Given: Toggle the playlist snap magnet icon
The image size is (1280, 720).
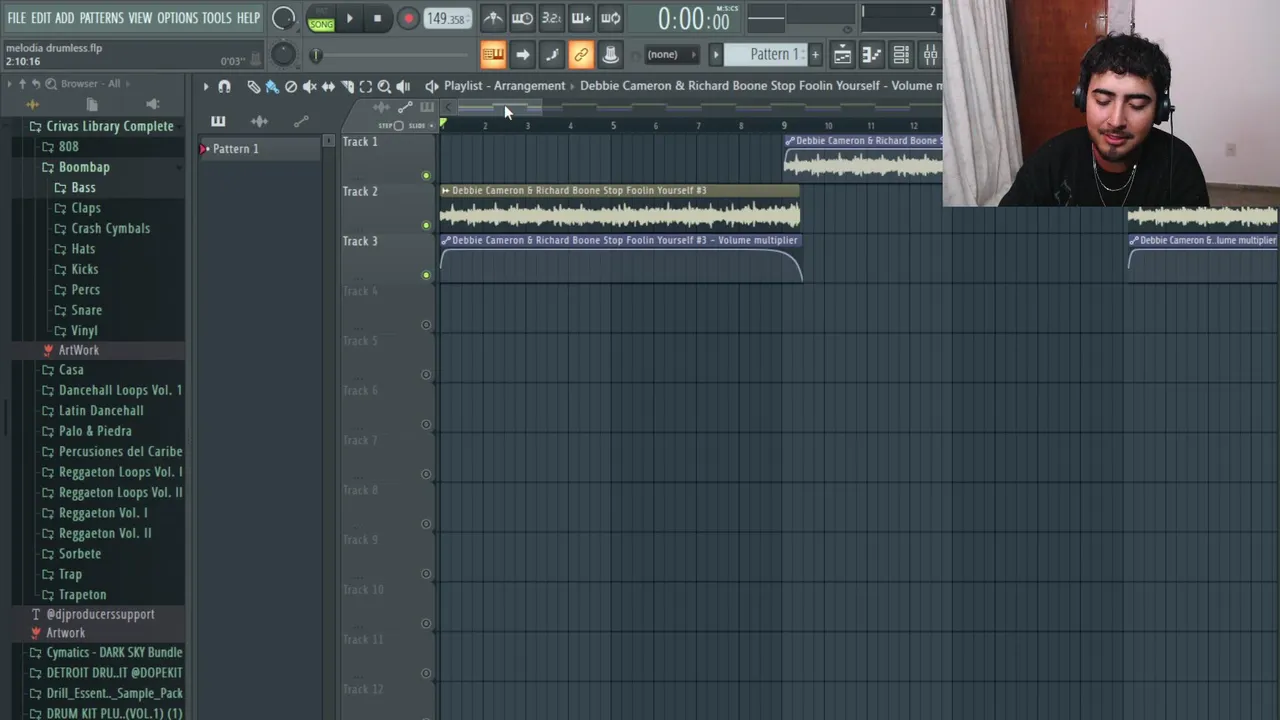Looking at the screenshot, I should point(224,87).
